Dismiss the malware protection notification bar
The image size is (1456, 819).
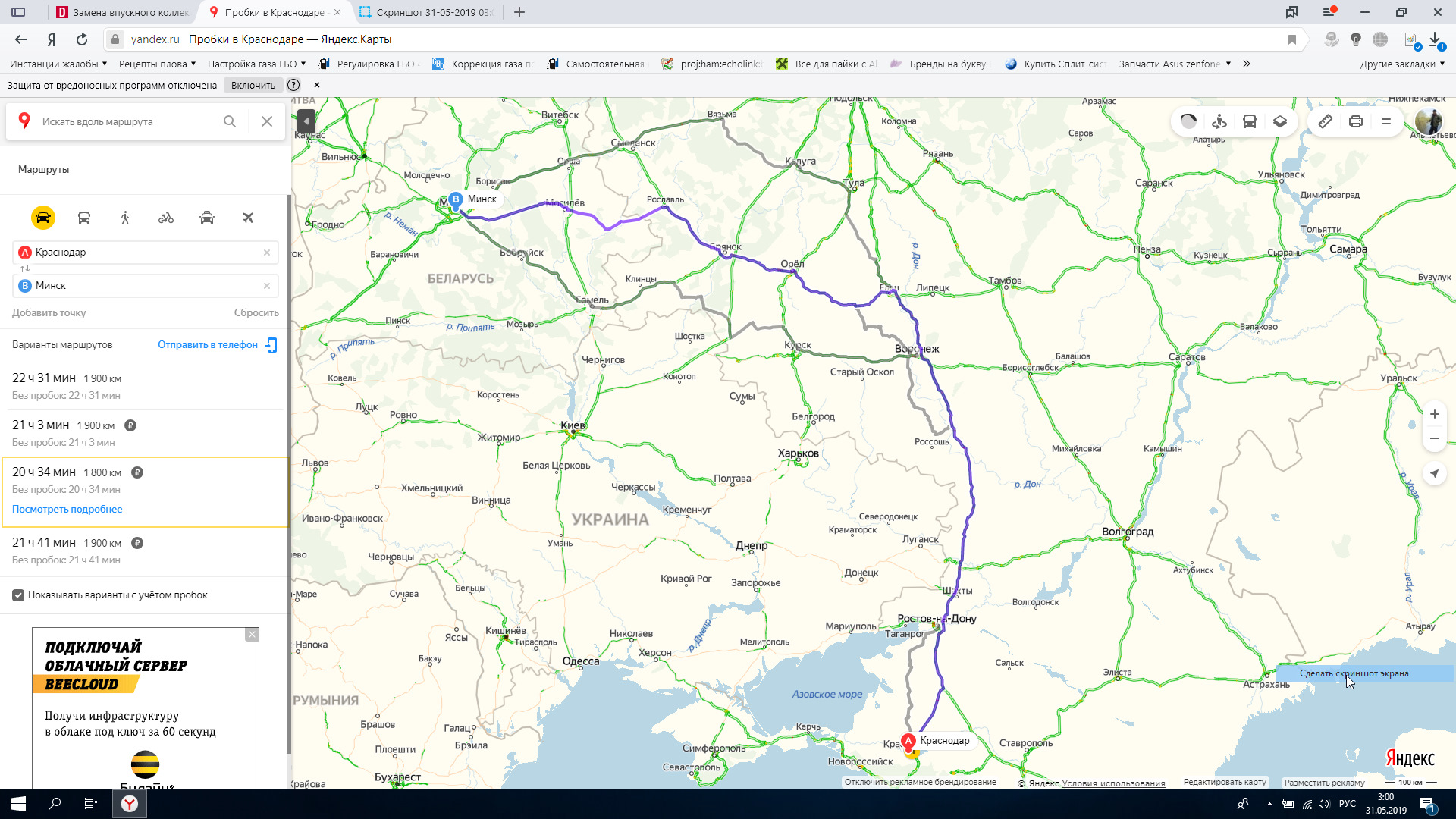pyautogui.click(x=317, y=85)
